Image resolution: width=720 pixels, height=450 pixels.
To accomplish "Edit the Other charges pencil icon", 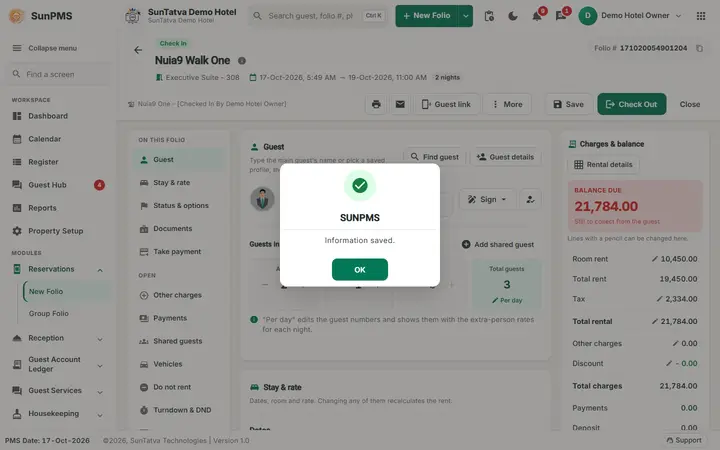I will tap(675, 343).
